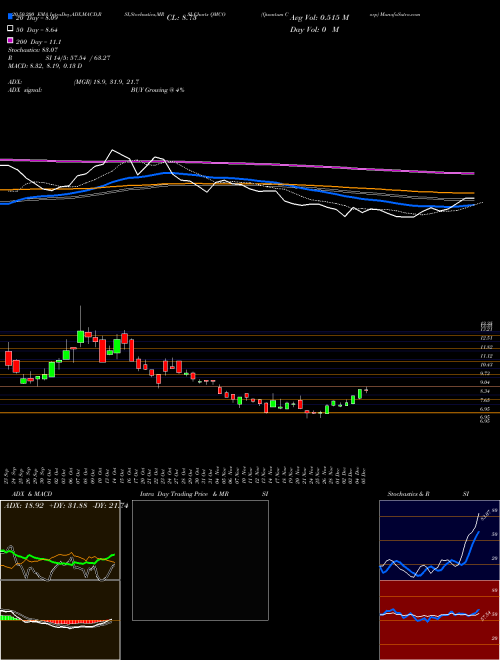Screen dimensions: 500x660
Task: Open the MACD histogram chart panel
Action: click(60, 620)
